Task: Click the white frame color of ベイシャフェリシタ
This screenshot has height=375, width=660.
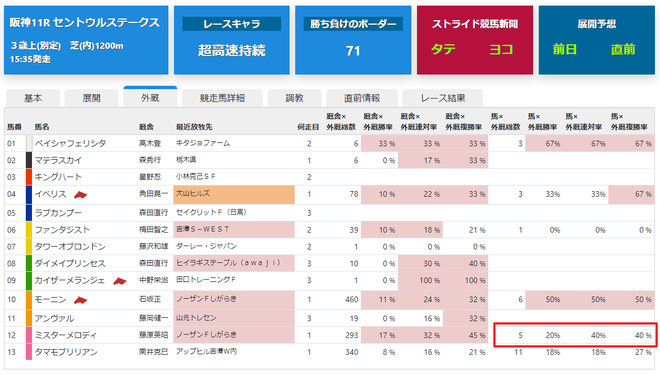Action: click(x=29, y=144)
